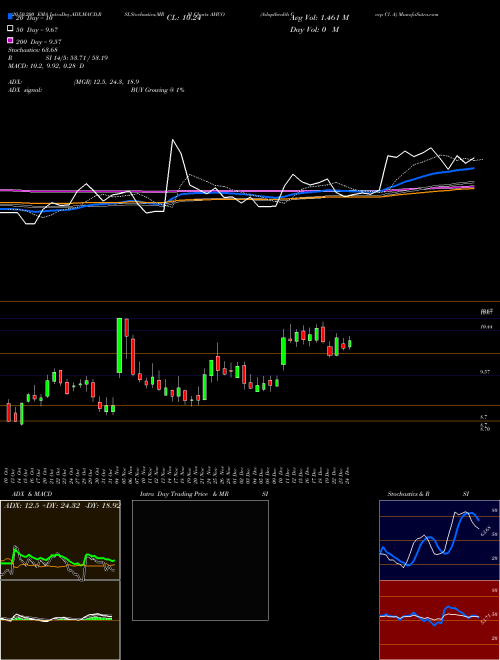Click the 'Day Vol: 0 M' value
Screen dimensions: 500x660
pos(314,29)
